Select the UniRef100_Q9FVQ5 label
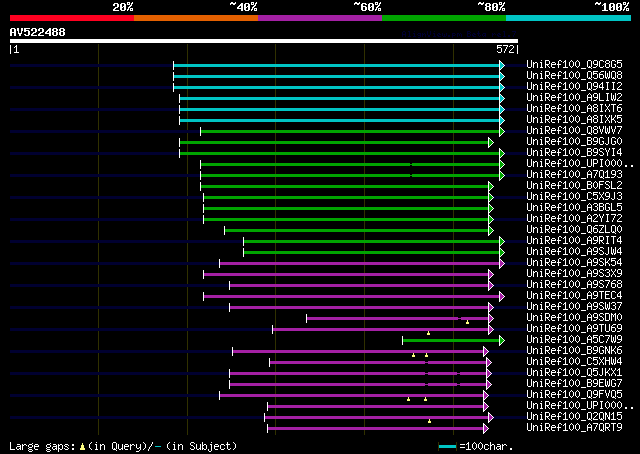 574,395
